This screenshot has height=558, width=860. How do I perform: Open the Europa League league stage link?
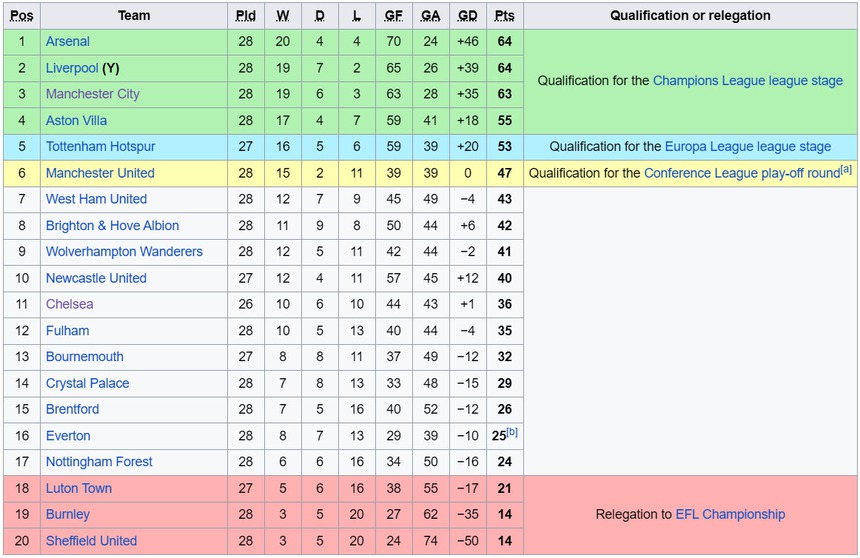point(747,147)
